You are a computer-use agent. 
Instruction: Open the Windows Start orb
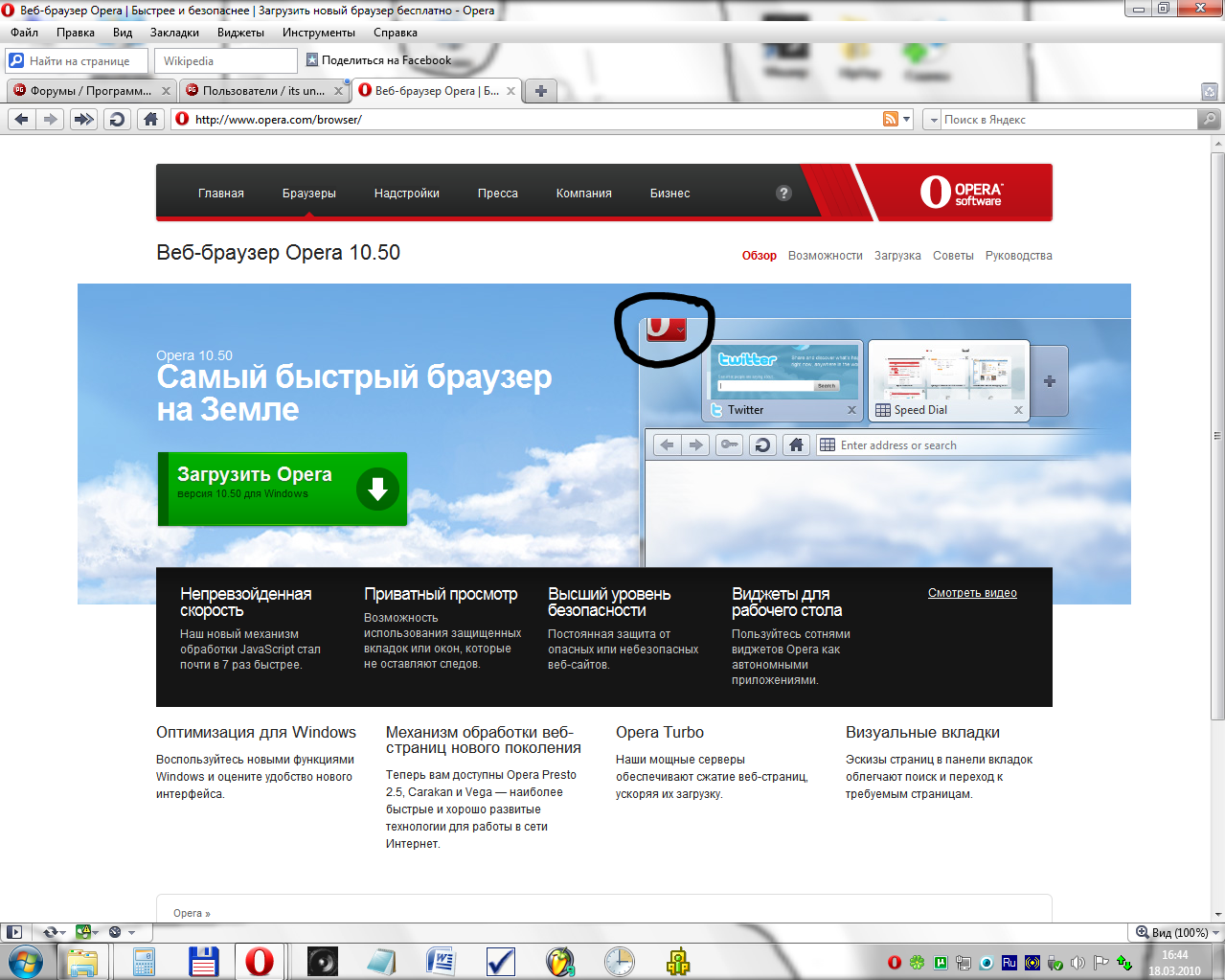(x=26, y=961)
